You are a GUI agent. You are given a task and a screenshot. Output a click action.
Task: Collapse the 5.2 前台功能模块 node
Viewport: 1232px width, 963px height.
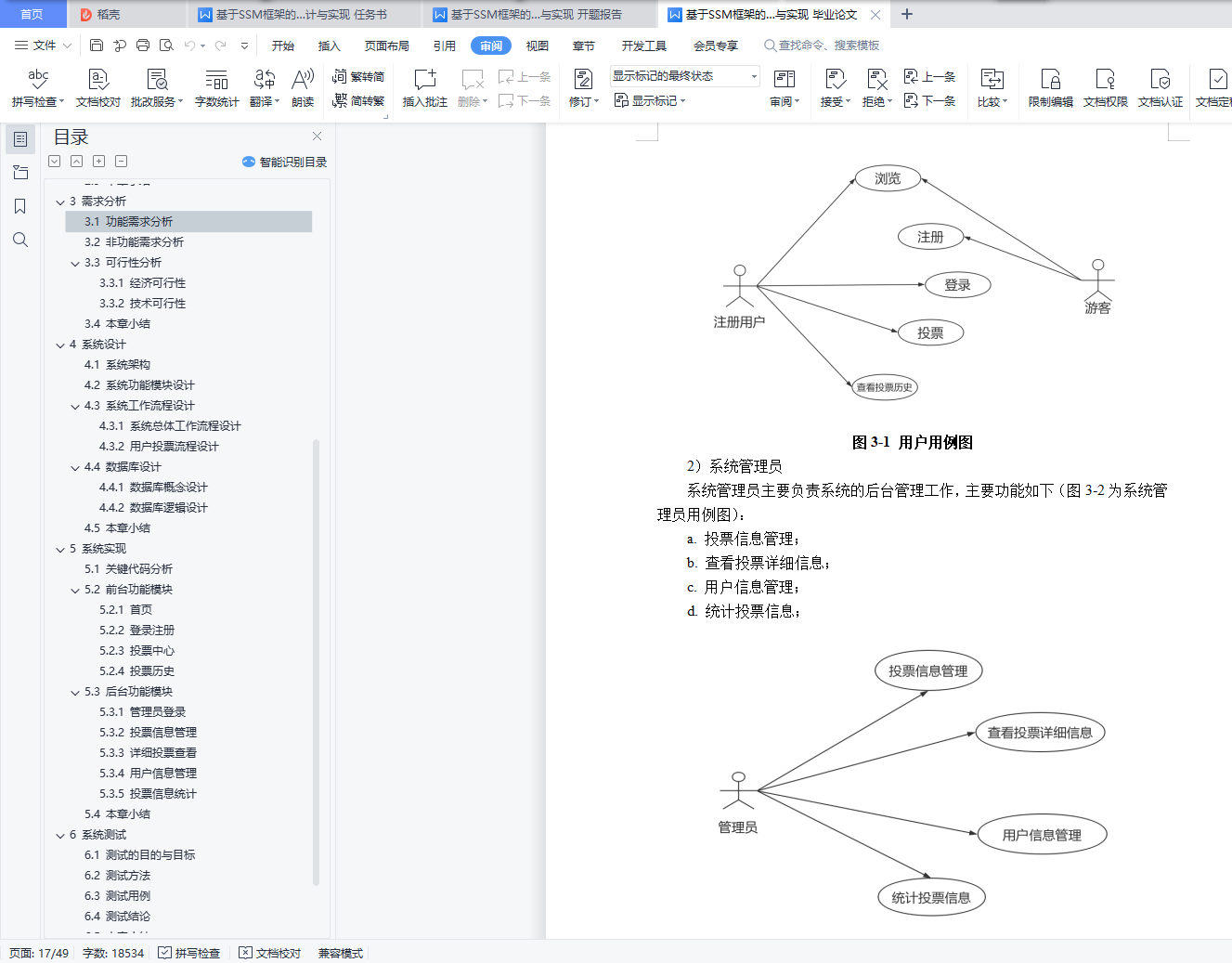pos(75,590)
